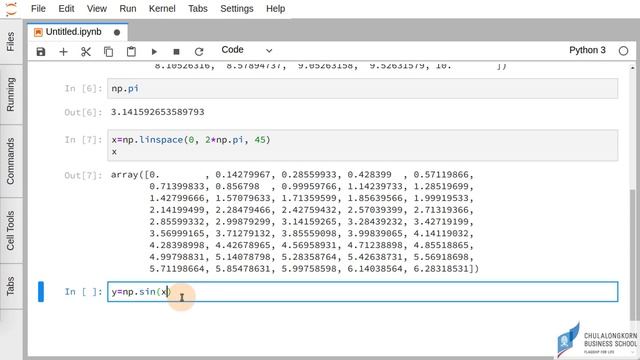Click the notebook vertical scrollbar thumb

(x=632, y=255)
